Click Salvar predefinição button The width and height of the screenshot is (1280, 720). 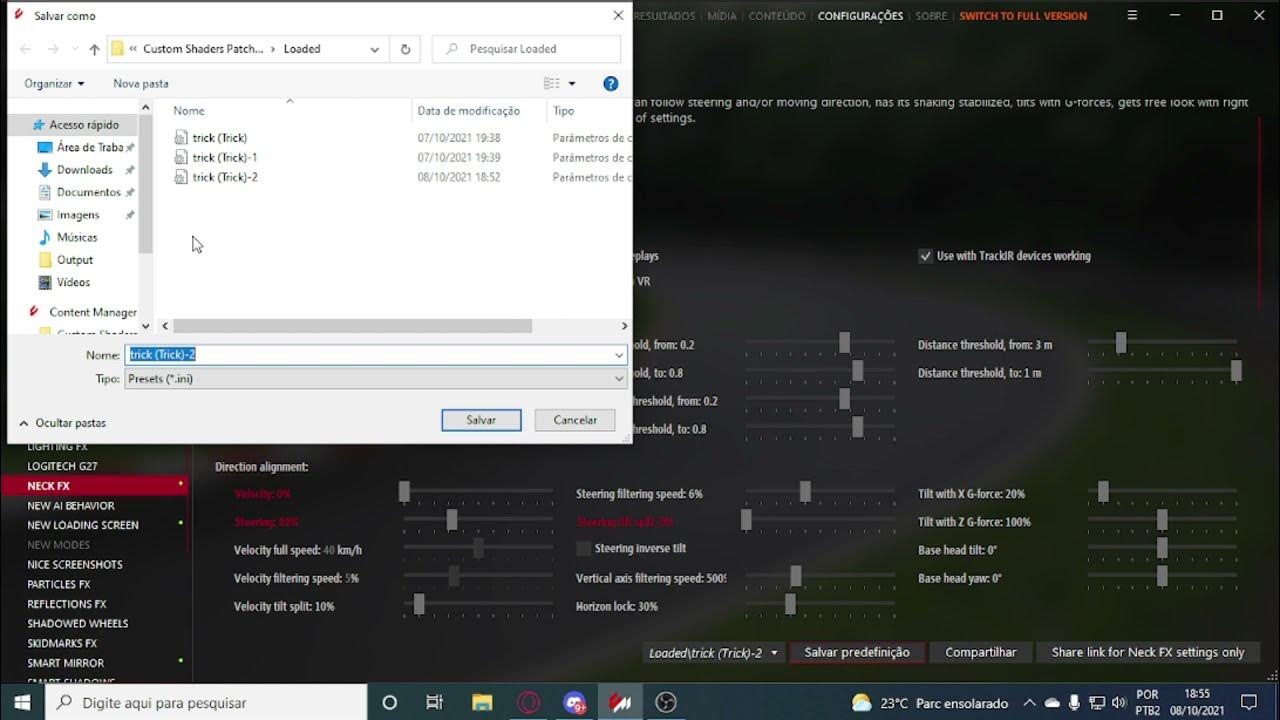(857, 653)
